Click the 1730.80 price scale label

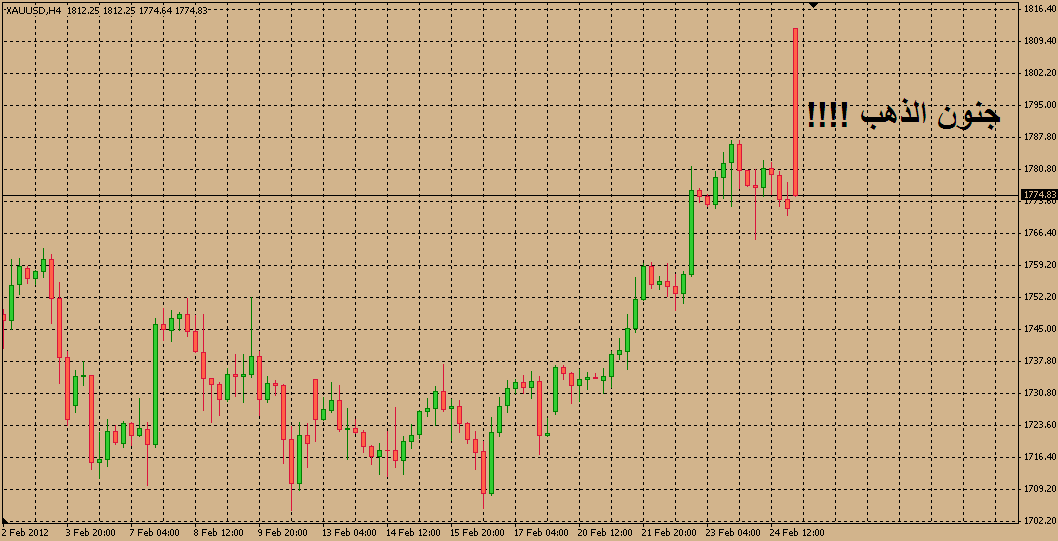pyautogui.click(x=1040, y=393)
